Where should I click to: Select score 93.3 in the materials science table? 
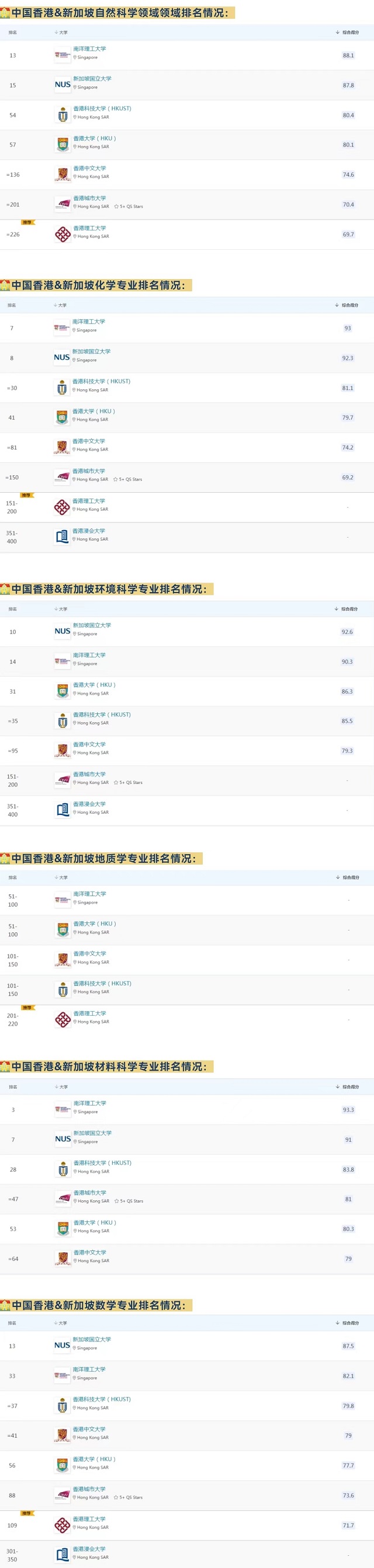pyautogui.click(x=348, y=1110)
